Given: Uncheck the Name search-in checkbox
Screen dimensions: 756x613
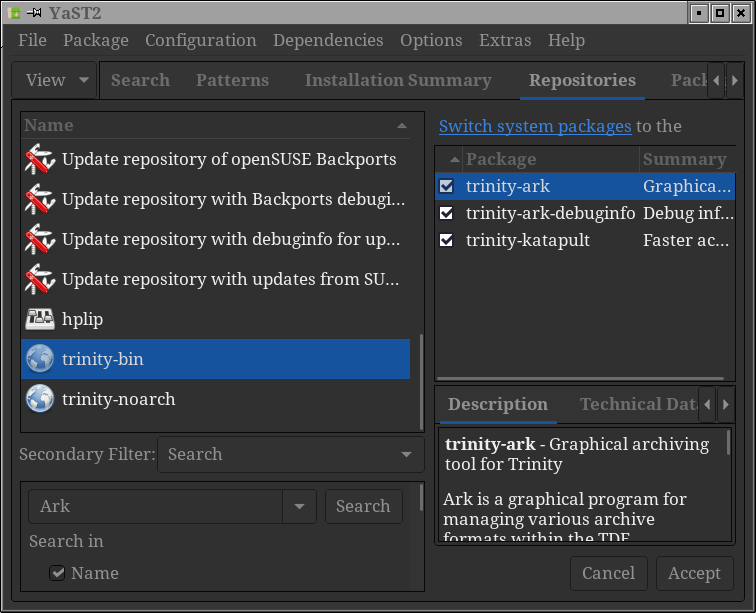Looking at the screenshot, I should coord(57,573).
